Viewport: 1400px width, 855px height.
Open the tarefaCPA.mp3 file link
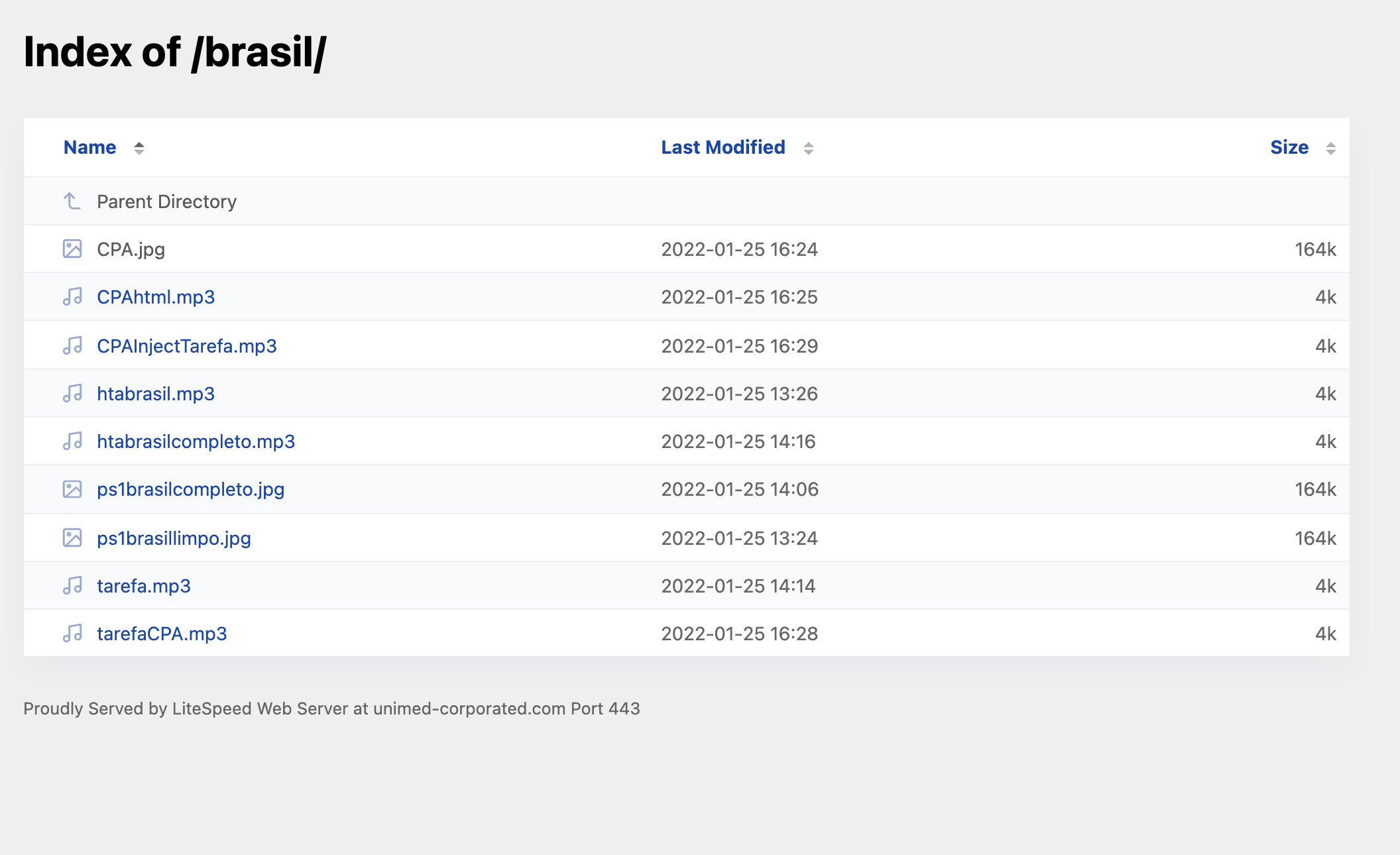click(x=162, y=634)
